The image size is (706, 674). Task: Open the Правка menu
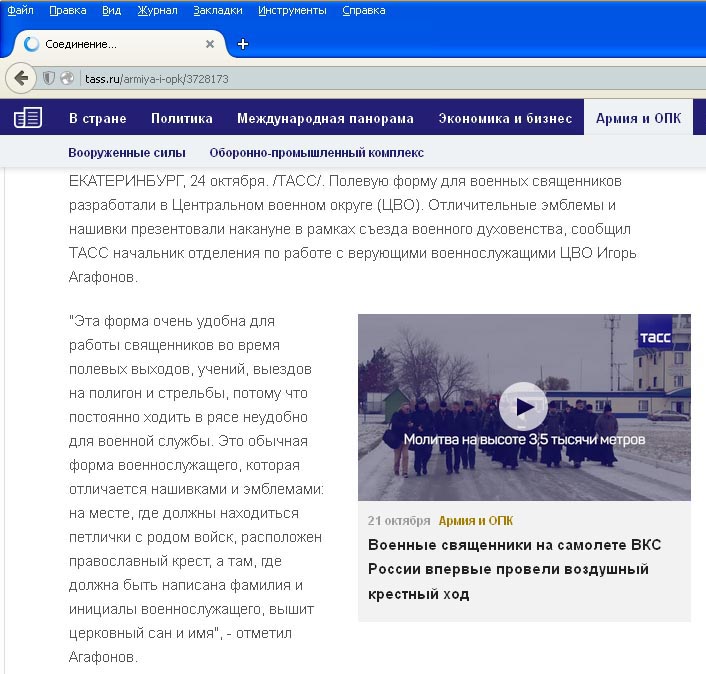pos(68,10)
